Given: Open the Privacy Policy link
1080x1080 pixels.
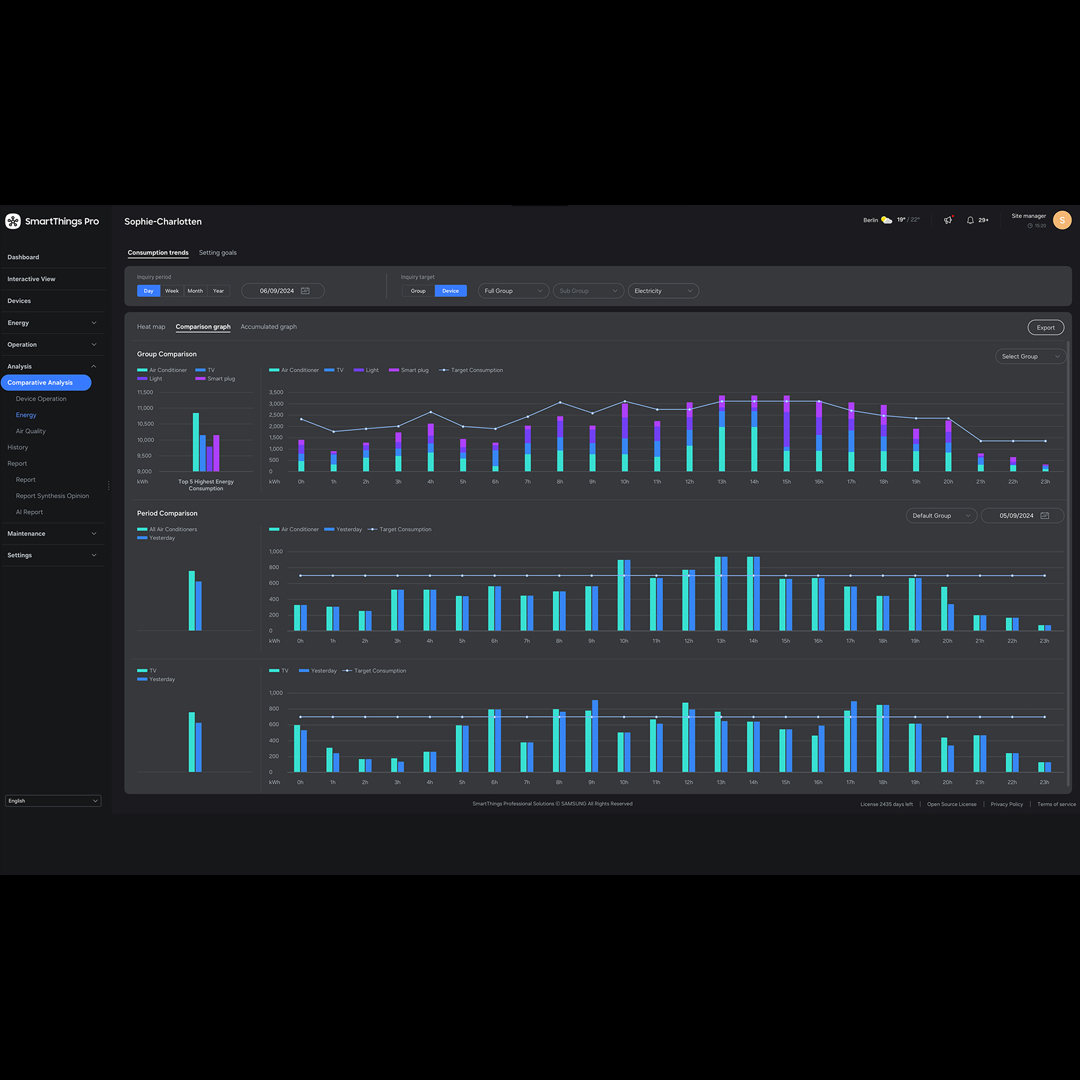Looking at the screenshot, I should tap(1006, 804).
